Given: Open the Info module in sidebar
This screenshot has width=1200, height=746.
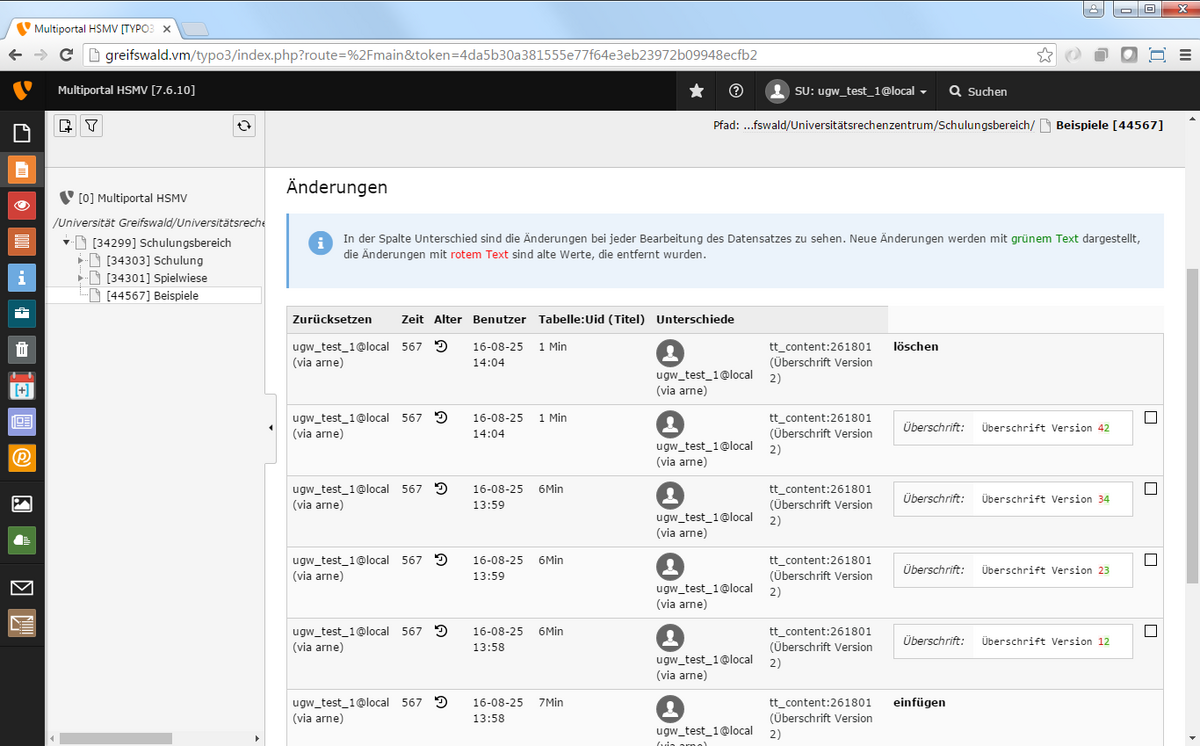Looking at the screenshot, I should (x=22, y=277).
